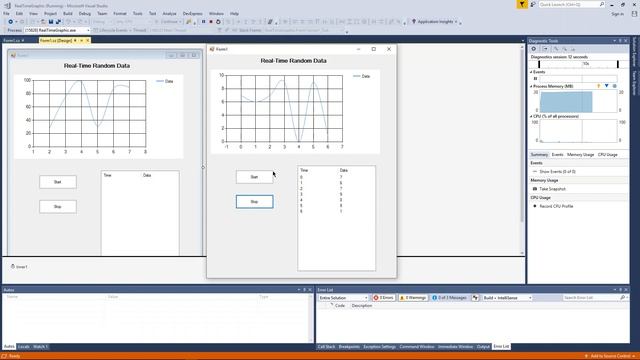
Task: Save all files from the toolbar
Action: coord(58,22)
